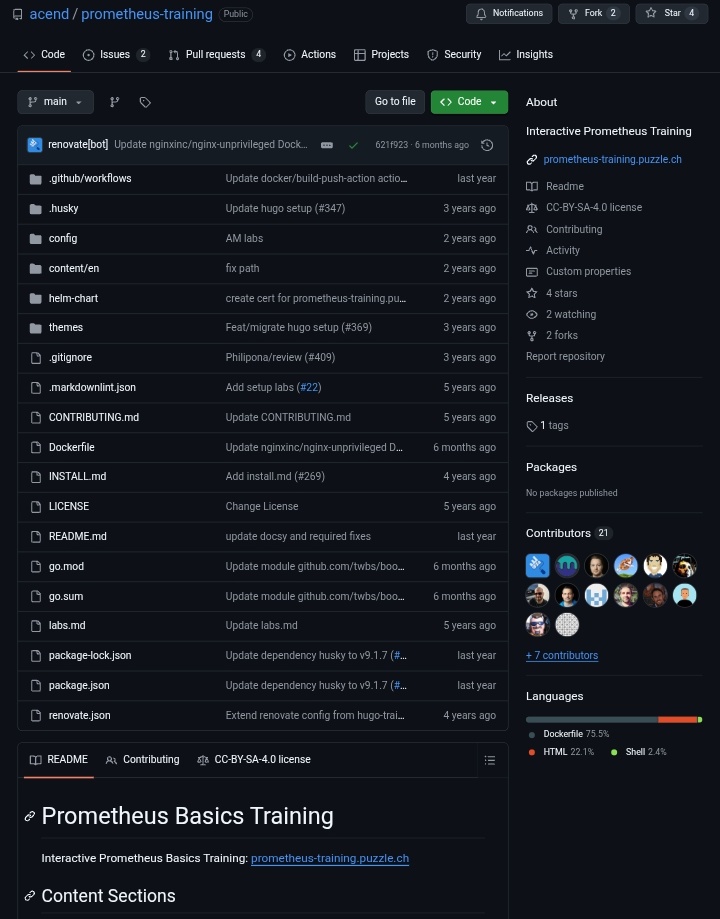Fork the repository
Viewport: 720px width, 919px height.
[593, 13]
